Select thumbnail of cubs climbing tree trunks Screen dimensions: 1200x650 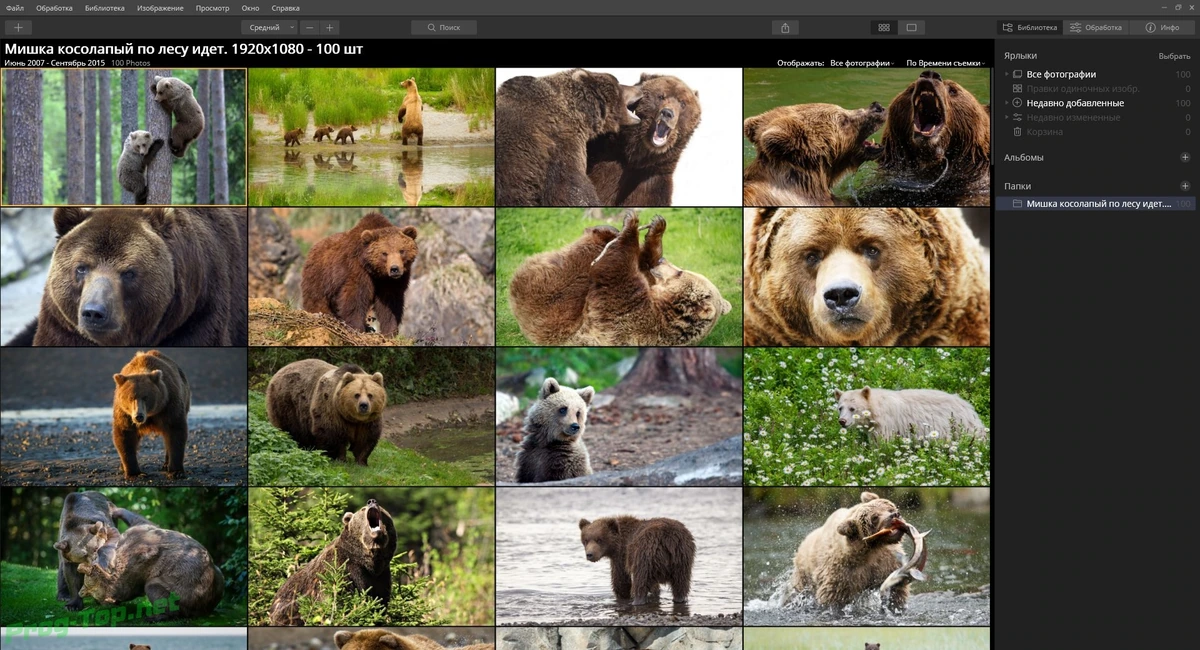(123, 137)
